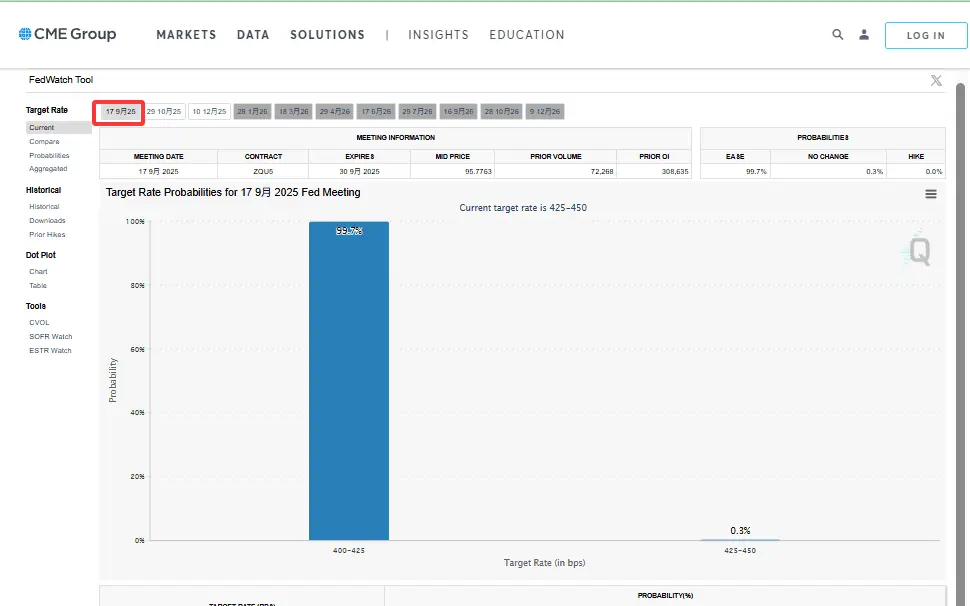Open the MARKETS menu
Screen dimensions: 970x606
pos(186,35)
